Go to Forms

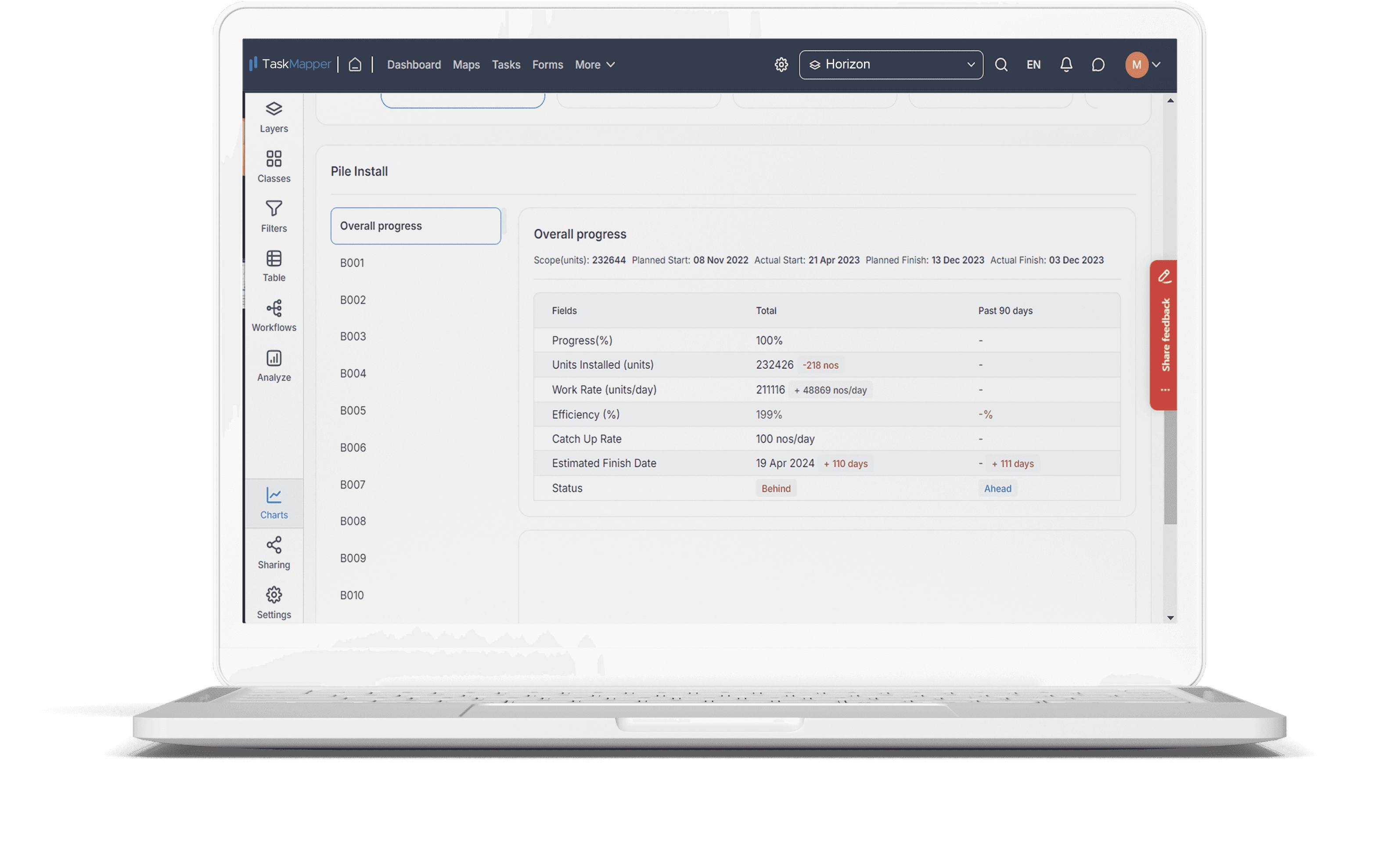[x=547, y=65]
